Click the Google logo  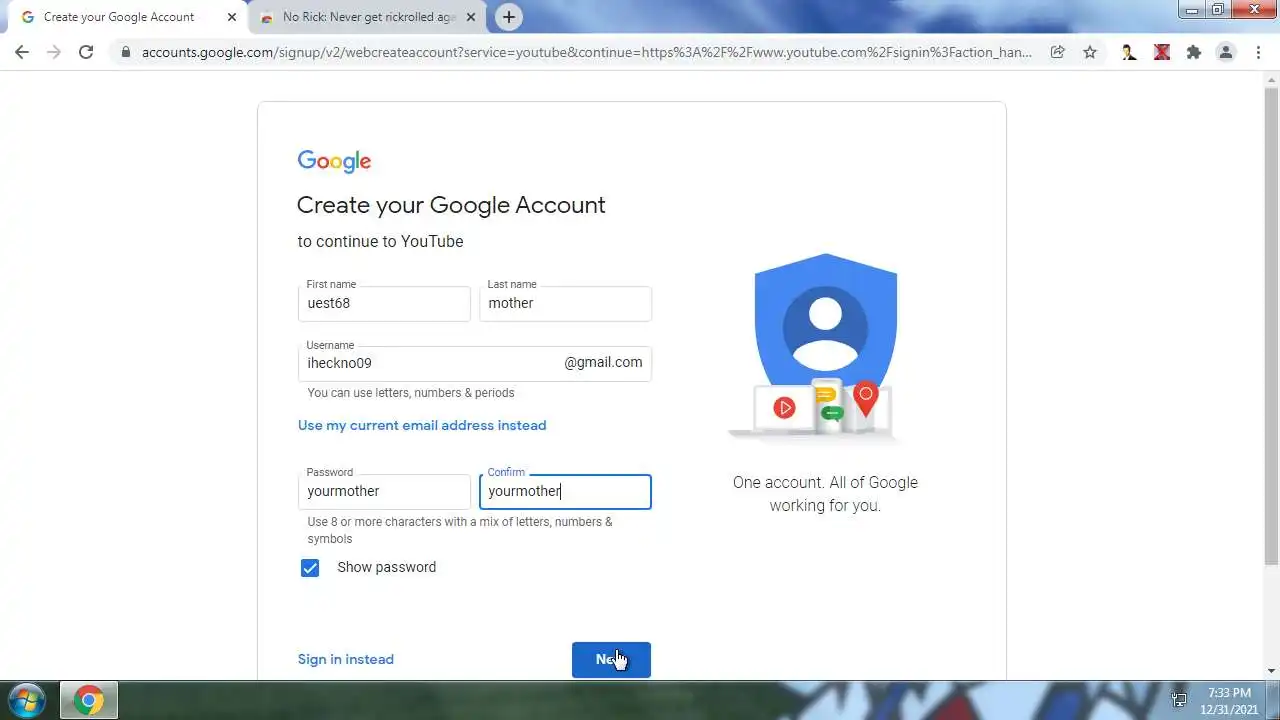click(334, 162)
